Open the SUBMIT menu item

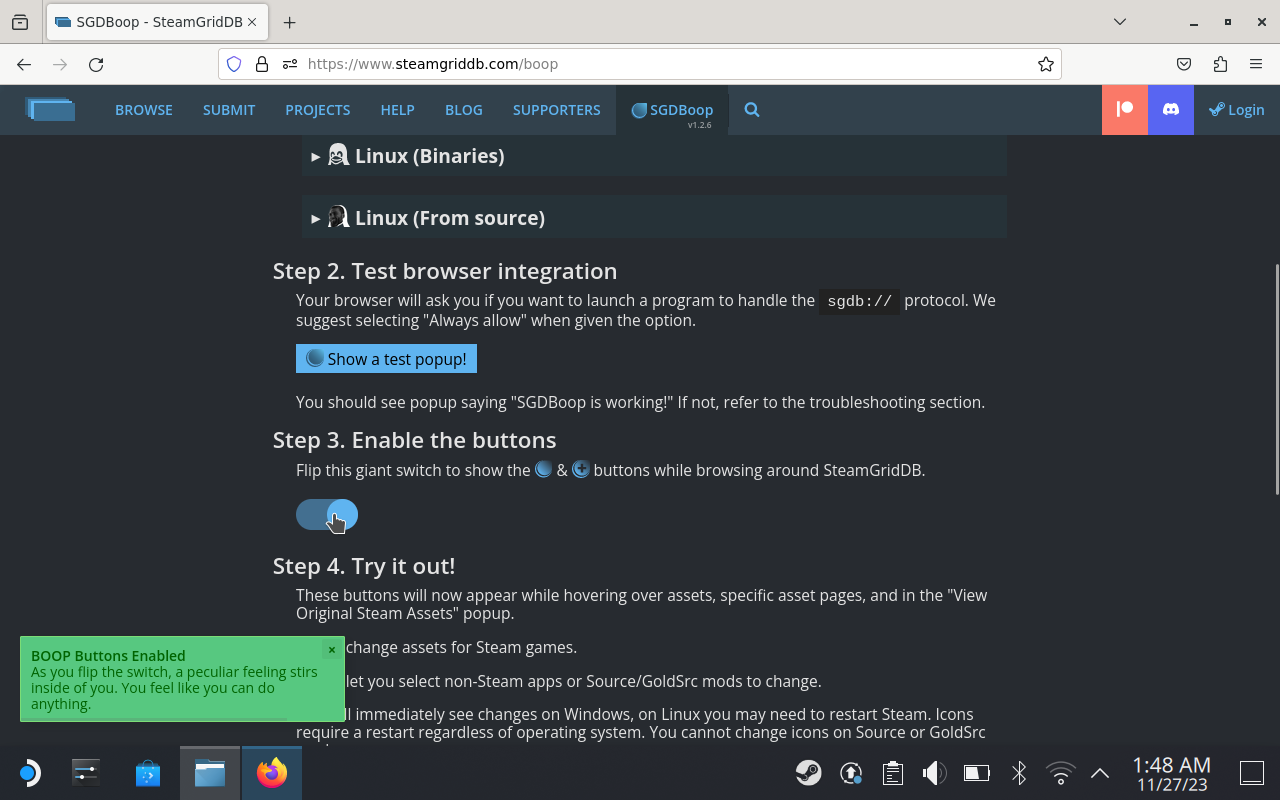[229, 110]
